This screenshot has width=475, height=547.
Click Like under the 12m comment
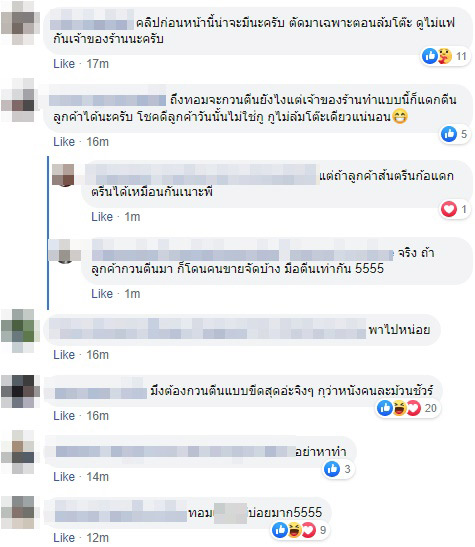pos(64,538)
